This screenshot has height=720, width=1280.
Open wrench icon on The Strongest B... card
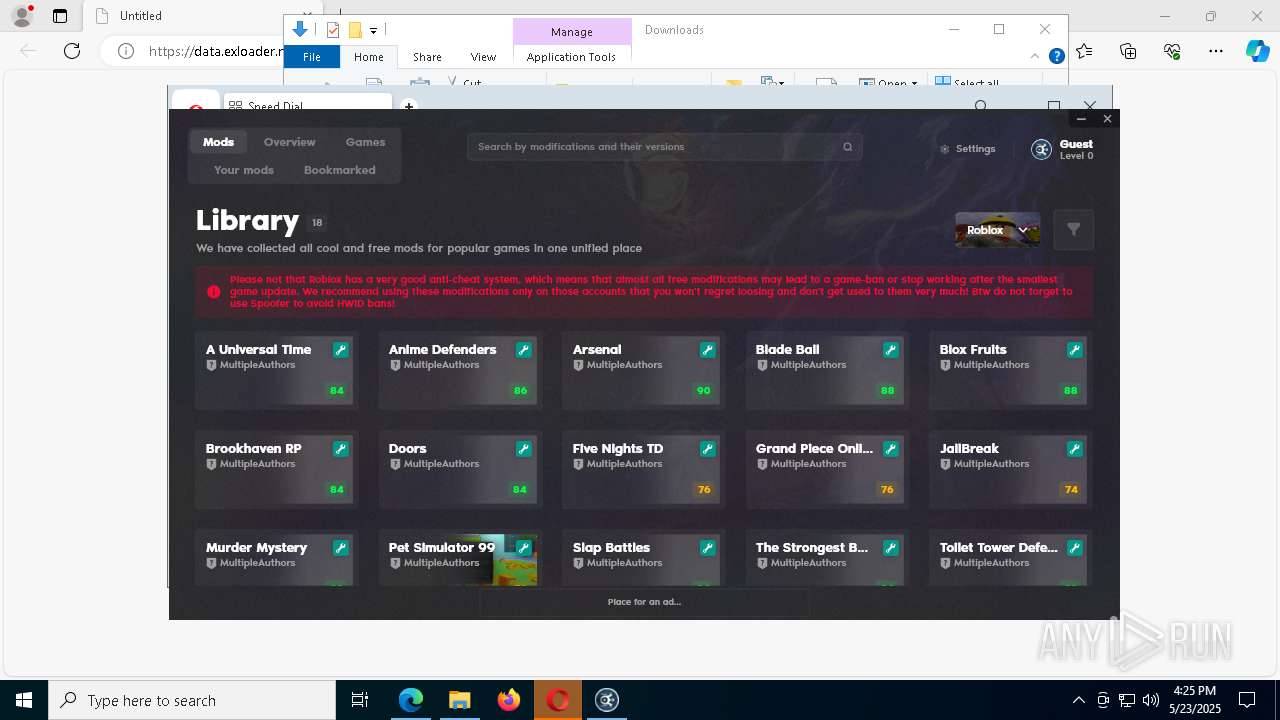click(890, 548)
